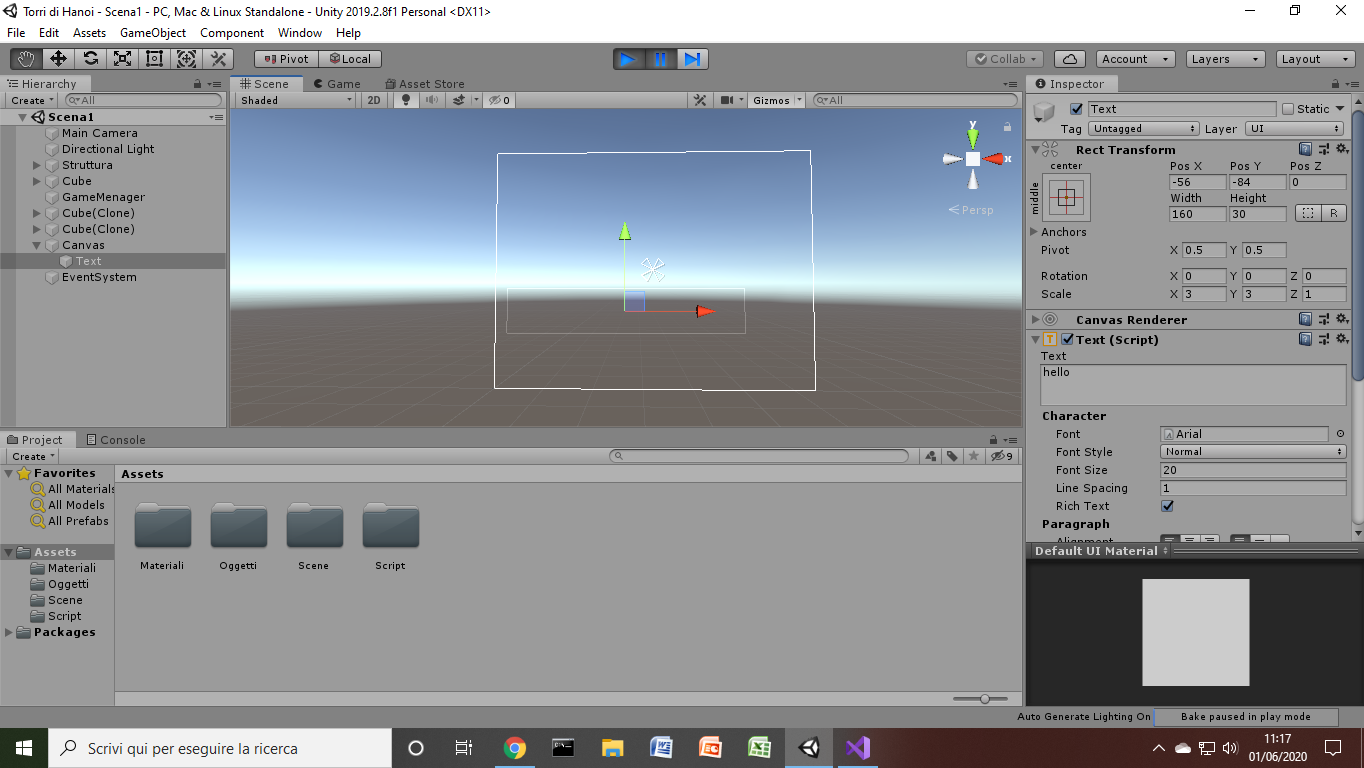
Task: Select the Scale tool
Action: point(123,59)
